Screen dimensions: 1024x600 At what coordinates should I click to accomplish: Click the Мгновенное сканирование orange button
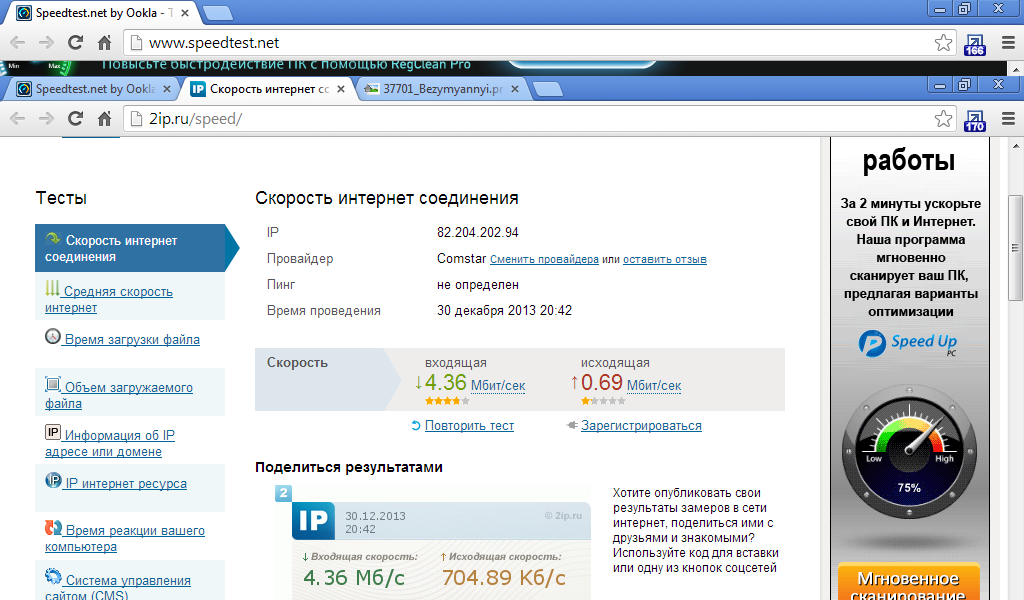(x=908, y=582)
